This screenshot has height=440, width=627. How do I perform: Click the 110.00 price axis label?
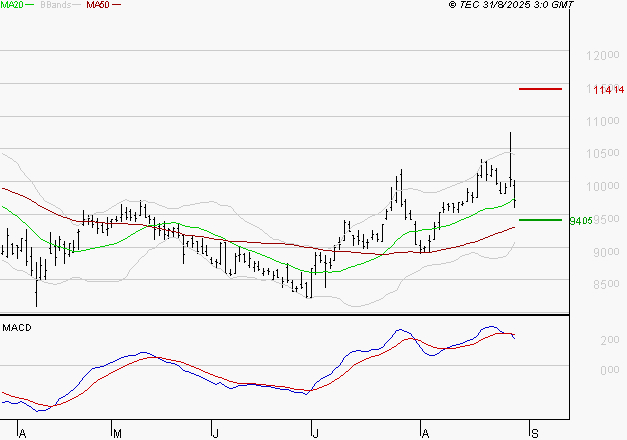(603, 121)
